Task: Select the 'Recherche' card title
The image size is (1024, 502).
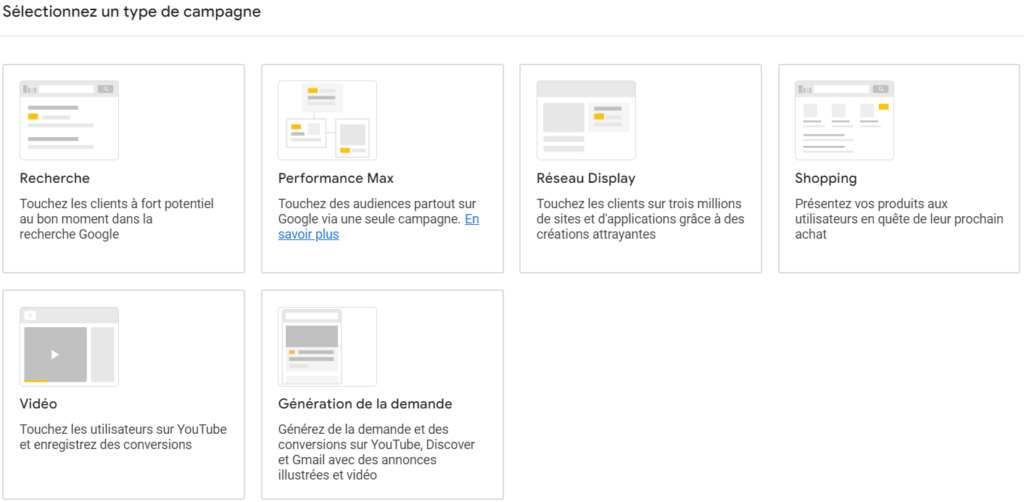Action: pyautogui.click(x=55, y=178)
